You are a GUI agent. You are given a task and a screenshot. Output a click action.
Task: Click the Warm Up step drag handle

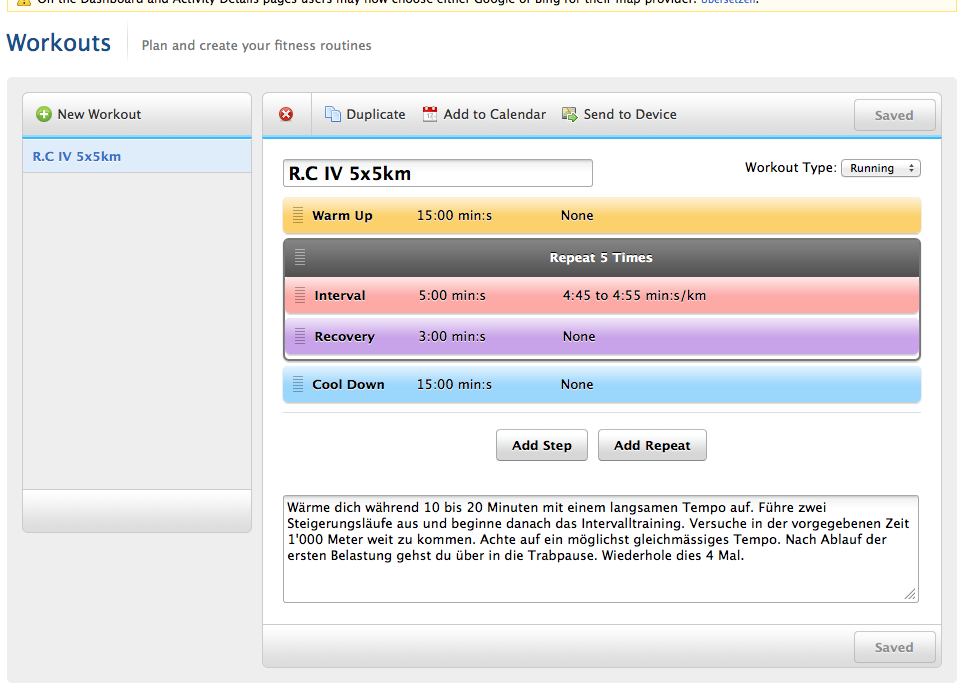[298, 215]
